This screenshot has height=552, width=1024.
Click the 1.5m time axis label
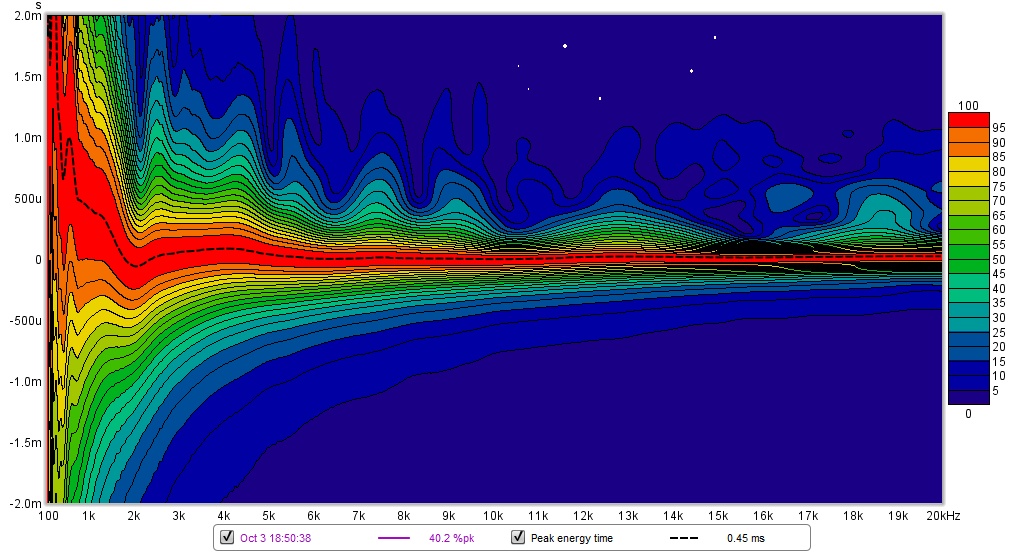pos(28,76)
